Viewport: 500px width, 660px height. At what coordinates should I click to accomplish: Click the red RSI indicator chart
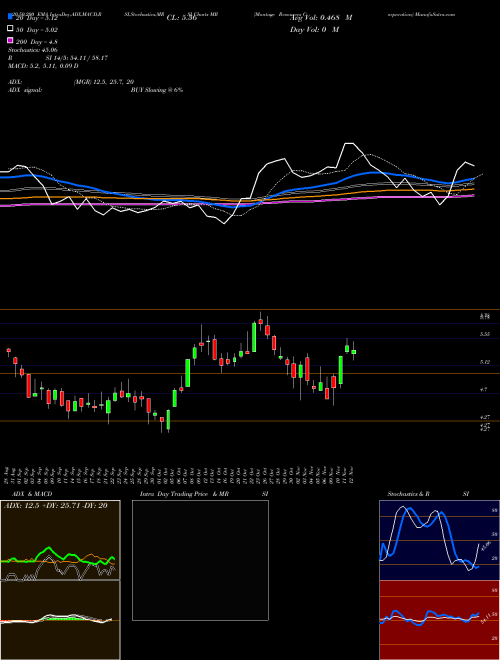click(x=439, y=620)
